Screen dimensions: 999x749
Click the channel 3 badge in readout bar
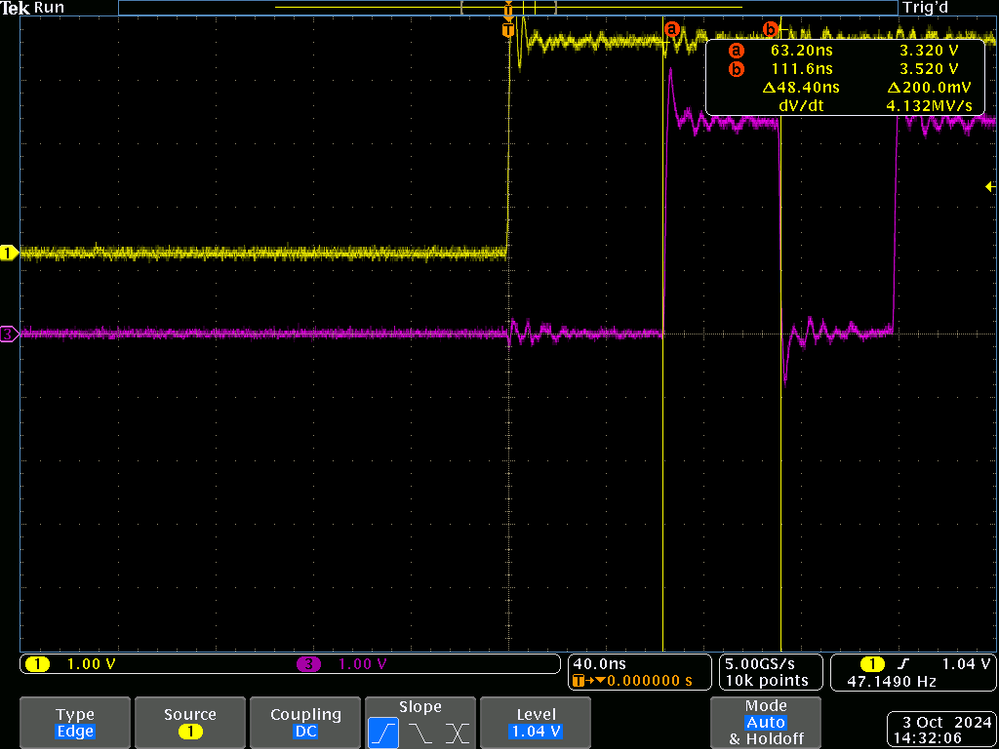(x=309, y=664)
